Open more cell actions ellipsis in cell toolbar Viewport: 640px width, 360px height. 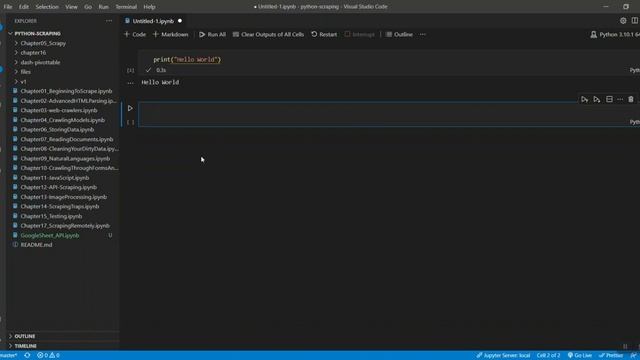click(x=620, y=99)
